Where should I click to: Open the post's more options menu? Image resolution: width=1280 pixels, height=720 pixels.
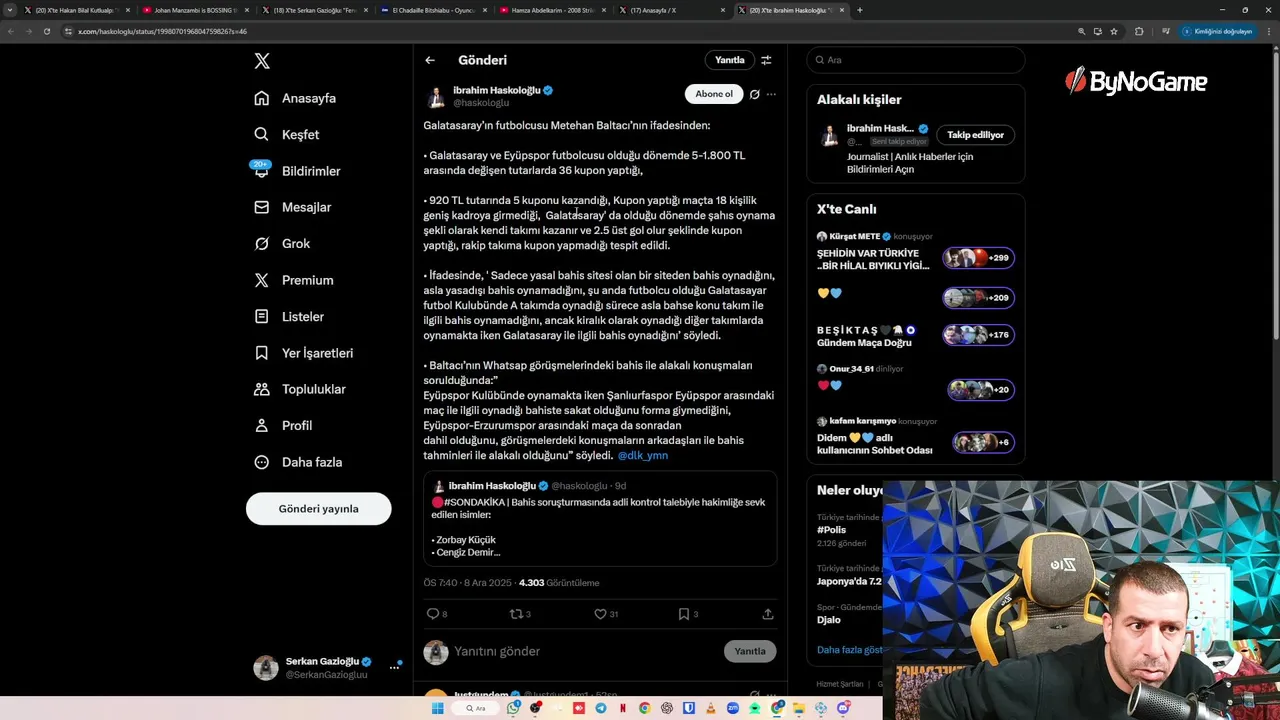pyautogui.click(x=771, y=94)
